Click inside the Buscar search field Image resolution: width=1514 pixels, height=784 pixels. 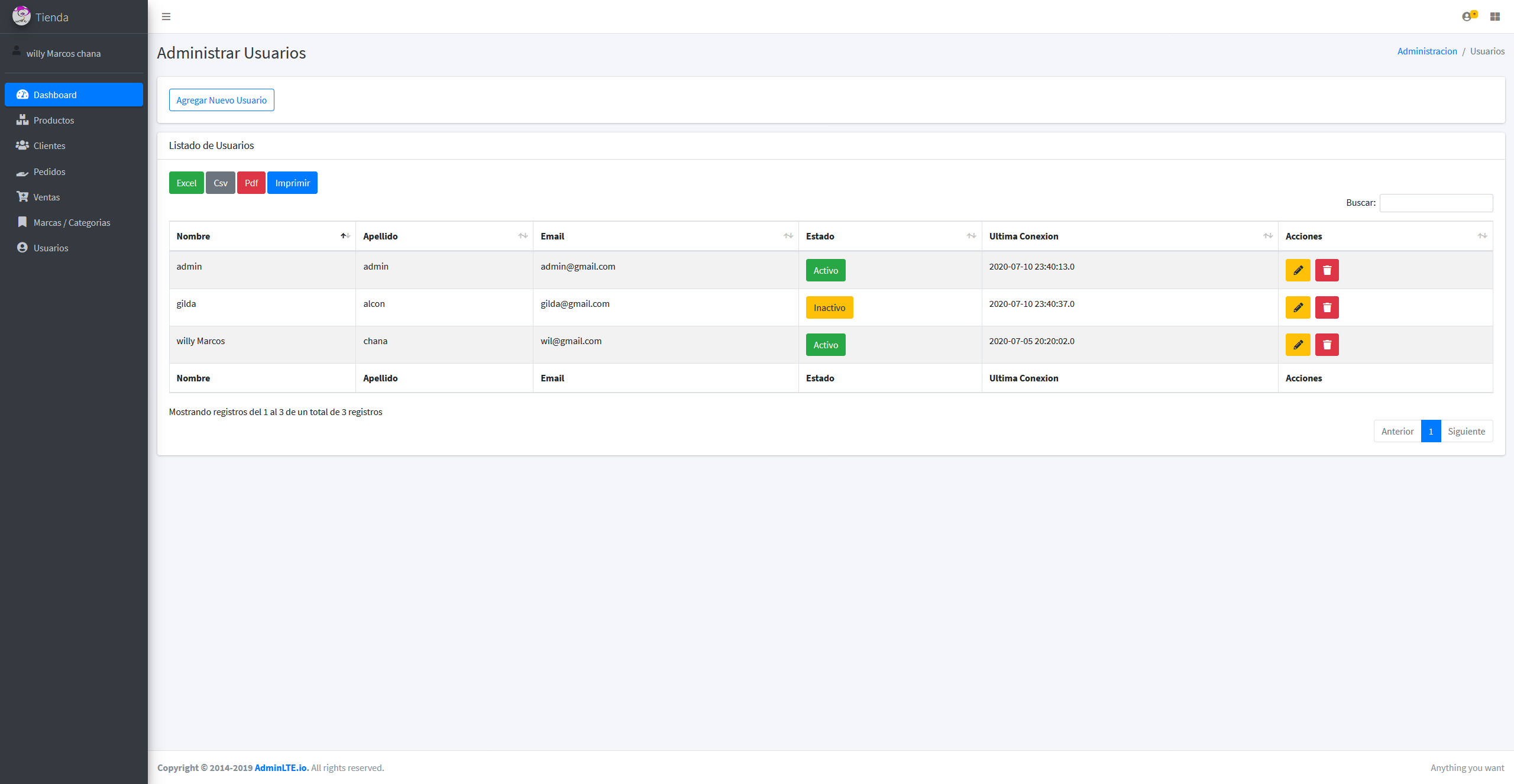pos(1436,203)
